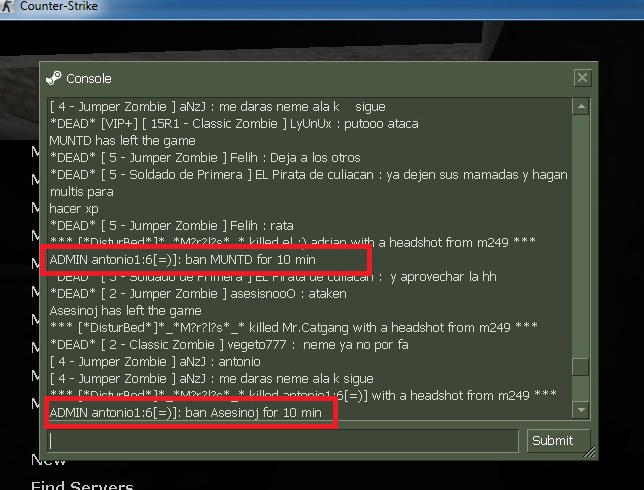Click the Steam logo beside Console title
This screenshot has width=644, height=490.
[54, 78]
